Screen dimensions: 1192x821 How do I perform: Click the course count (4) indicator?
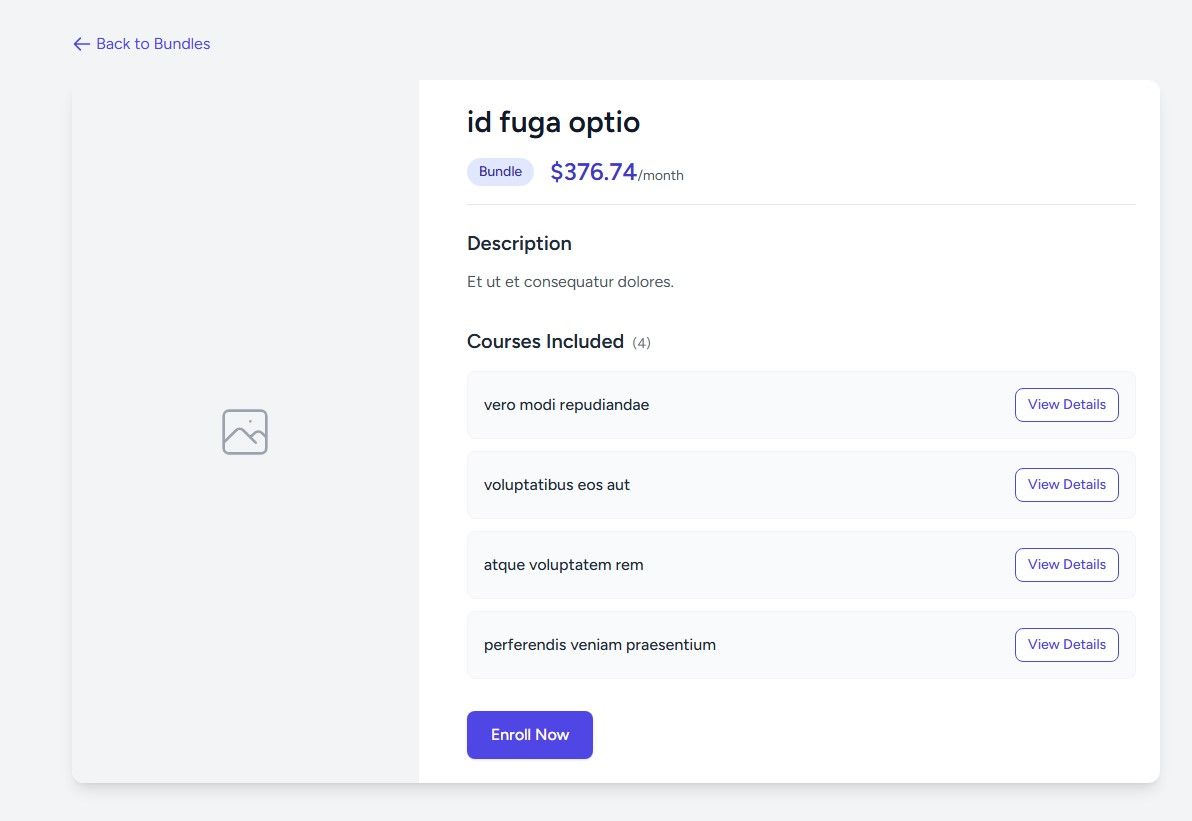pyautogui.click(x=641, y=343)
